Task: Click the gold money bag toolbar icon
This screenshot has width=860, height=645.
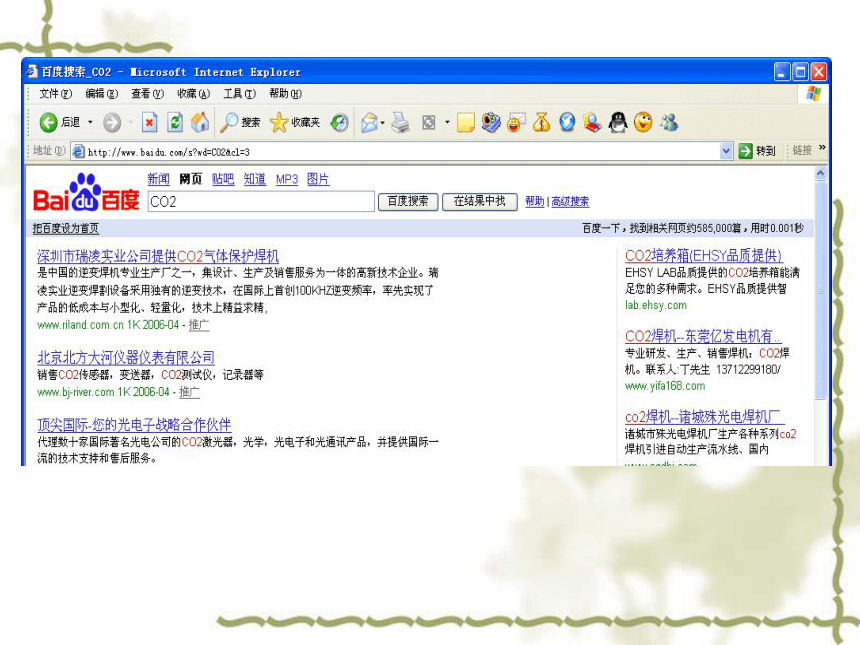Action: point(542,122)
